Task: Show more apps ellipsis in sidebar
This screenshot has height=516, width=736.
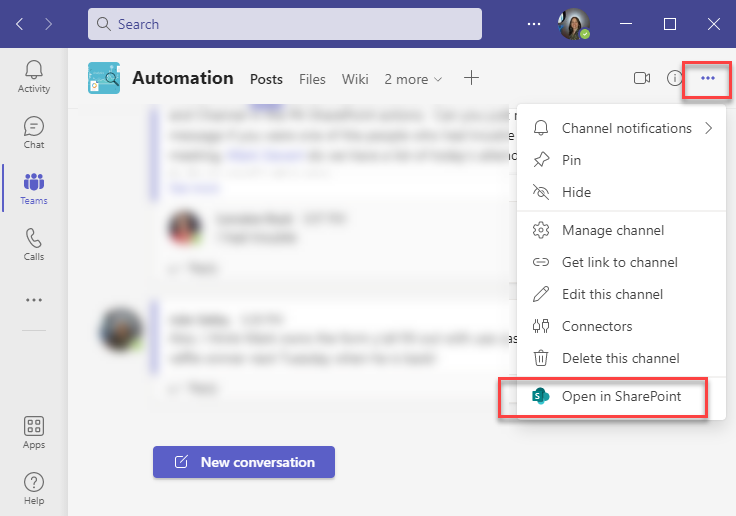Action: tap(34, 300)
